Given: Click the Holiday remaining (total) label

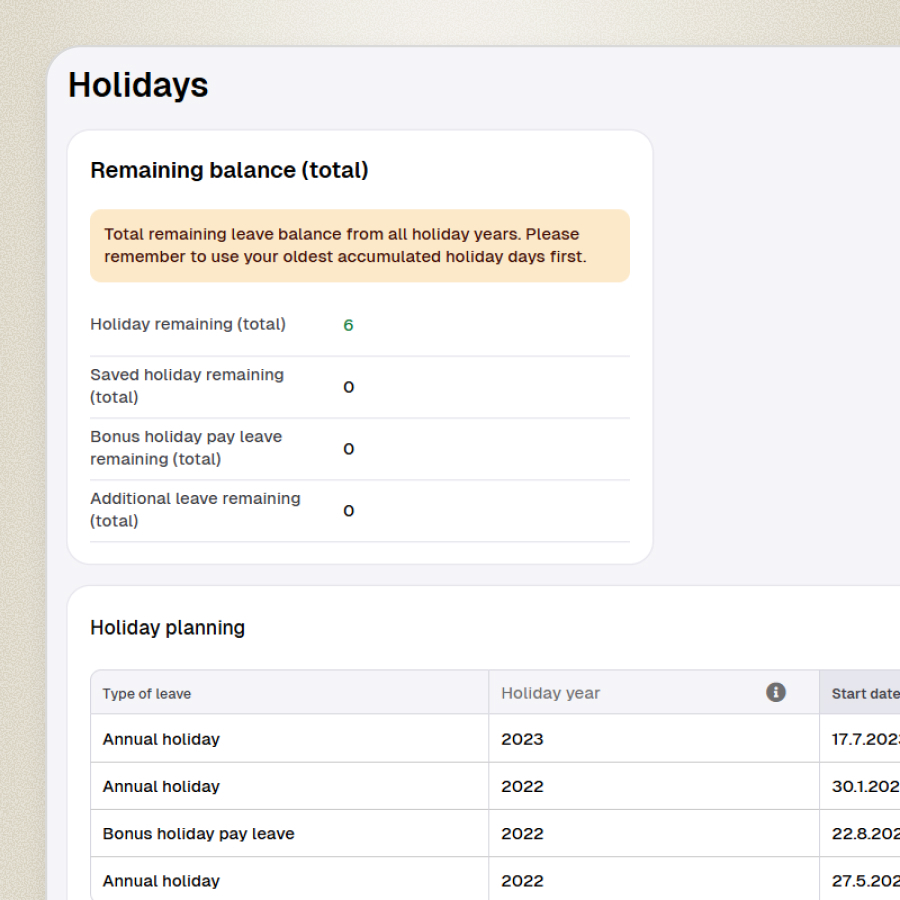Looking at the screenshot, I should 188,324.
